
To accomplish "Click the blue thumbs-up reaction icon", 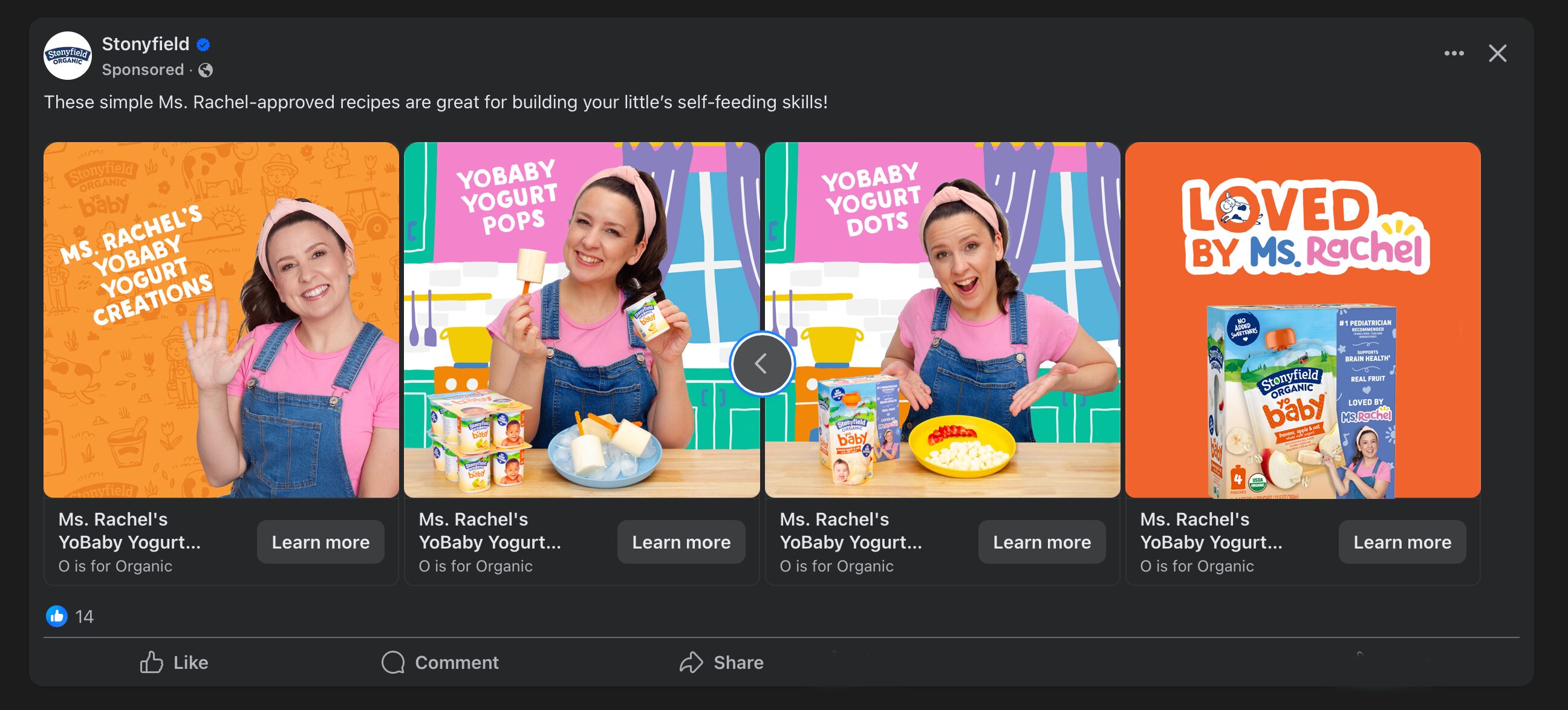I will tap(57, 616).
